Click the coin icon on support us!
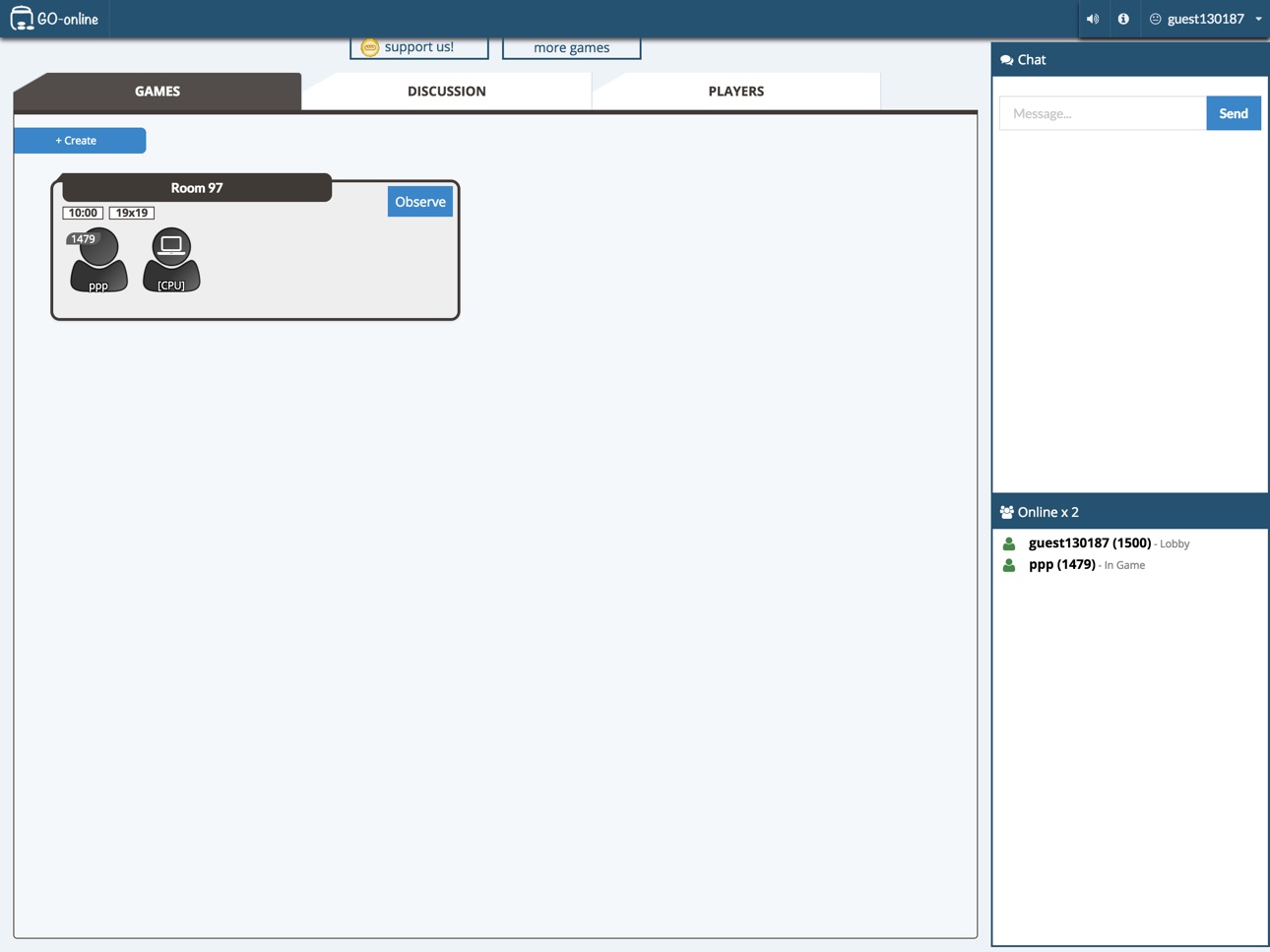1270x952 pixels. (x=370, y=47)
